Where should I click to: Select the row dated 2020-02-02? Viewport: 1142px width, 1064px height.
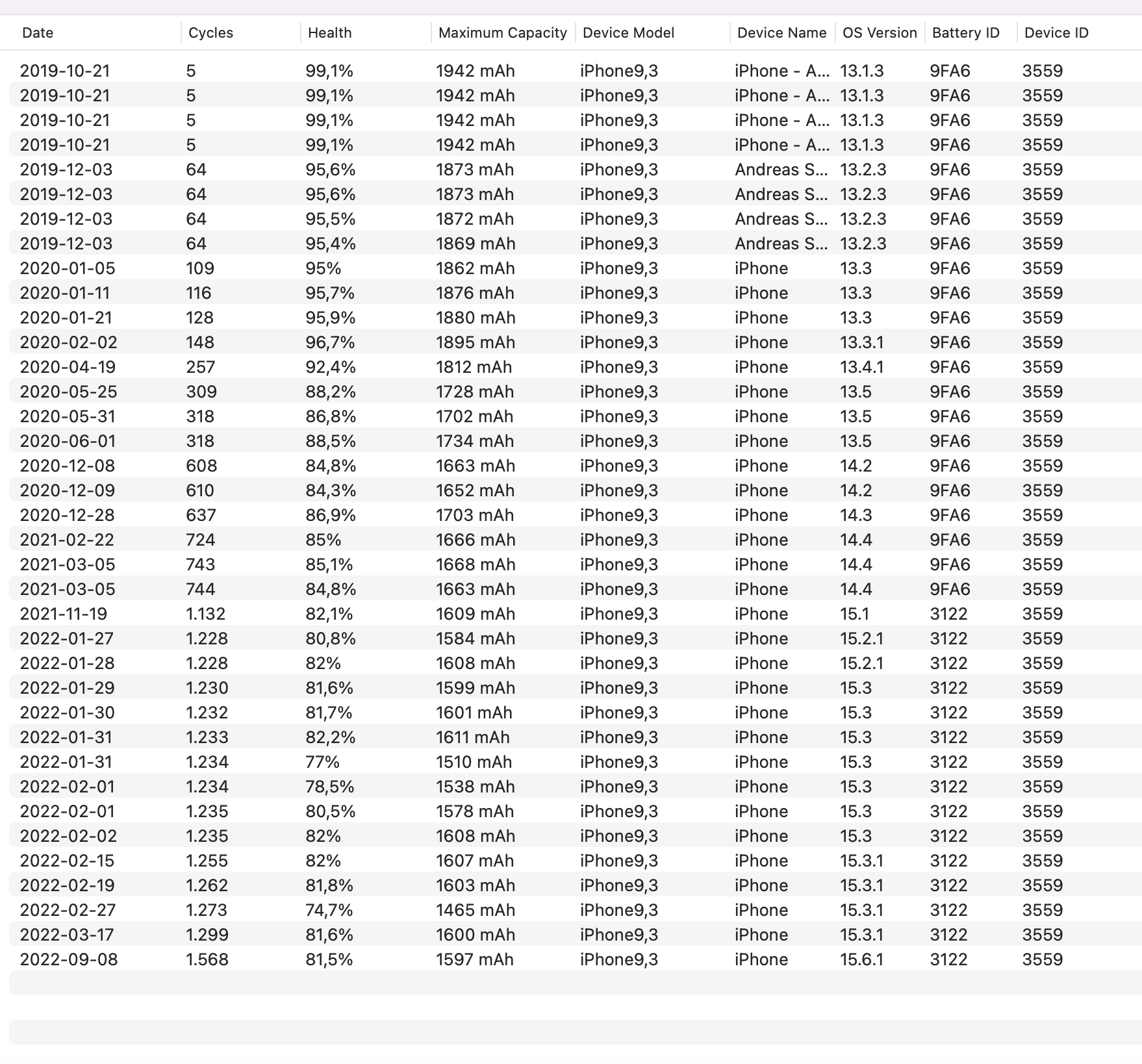click(576, 342)
